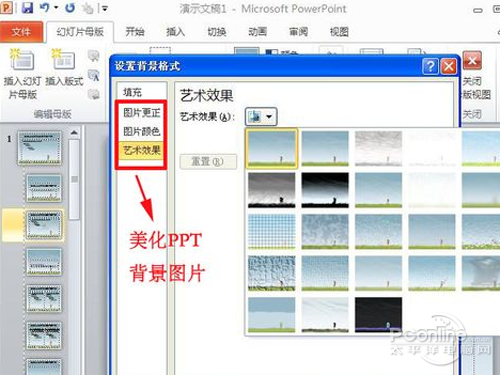Screen dimensions: 500x375
Task: Choose the first effect in gallery, no effect
Action: (271, 148)
